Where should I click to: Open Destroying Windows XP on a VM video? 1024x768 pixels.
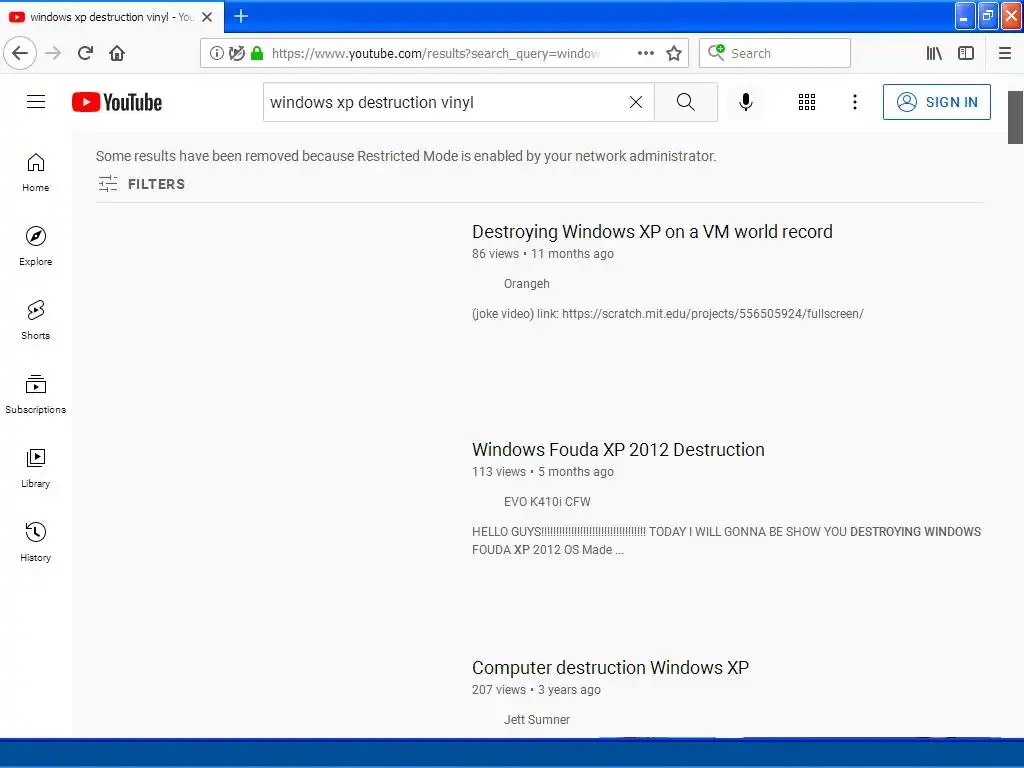point(652,232)
